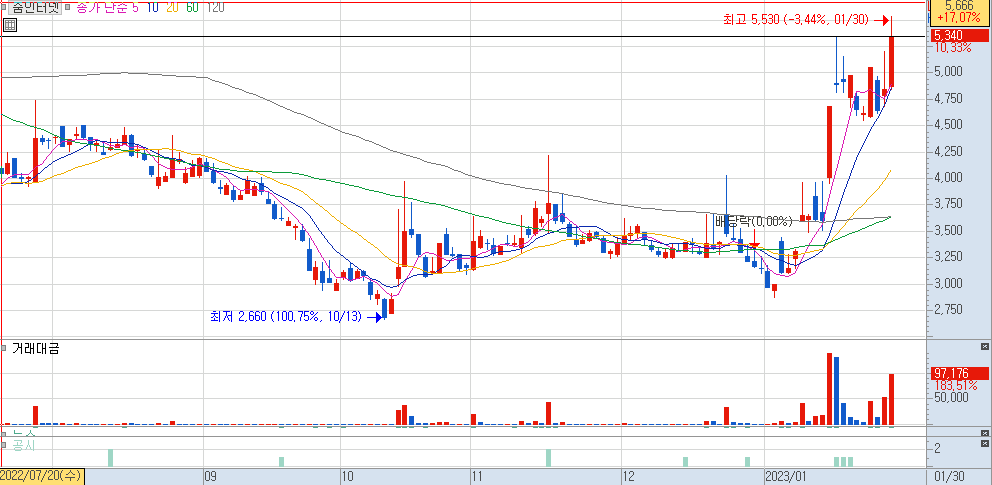This screenshot has height=485, width=992.
Task: Click the tall blue volume bar in January
Action: point(836,391)
